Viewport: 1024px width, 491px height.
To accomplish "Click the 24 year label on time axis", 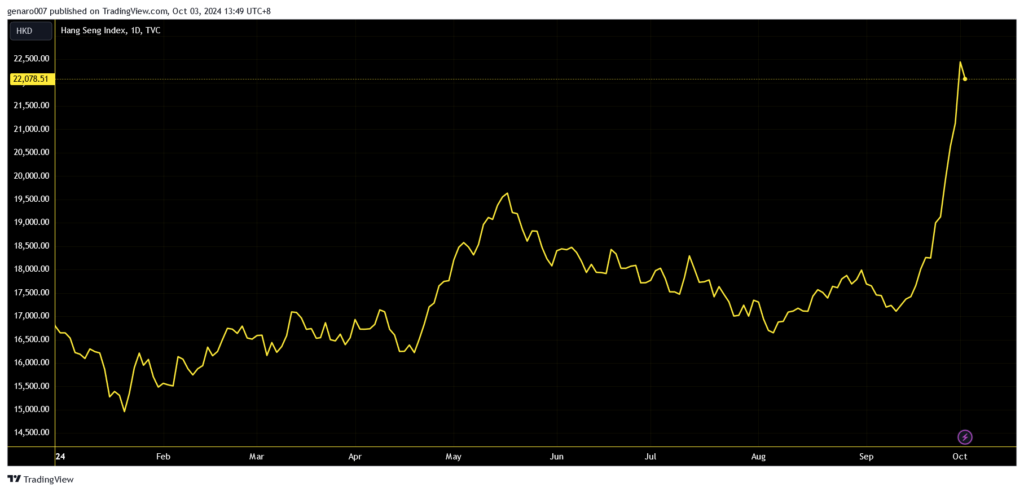I will (x=59, y=456).
